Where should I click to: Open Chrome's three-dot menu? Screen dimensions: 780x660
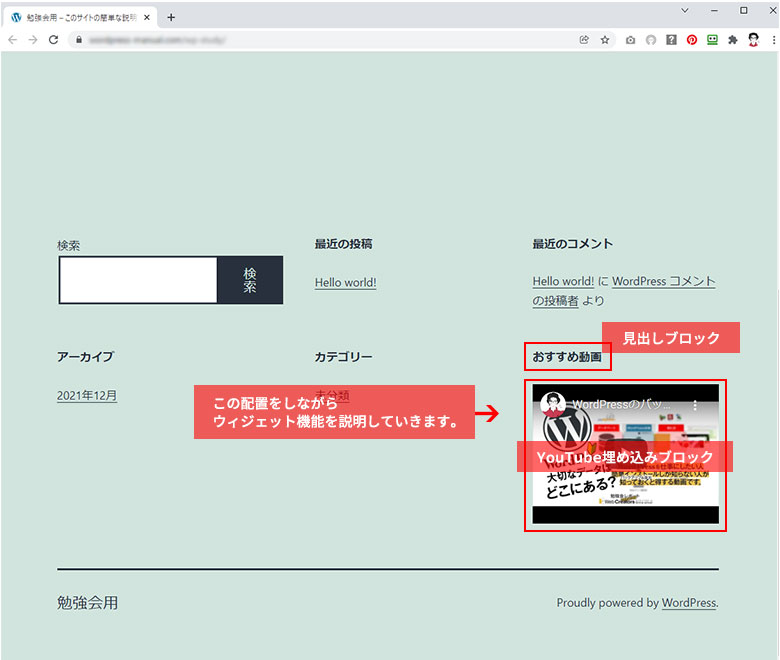coord(774,40)
